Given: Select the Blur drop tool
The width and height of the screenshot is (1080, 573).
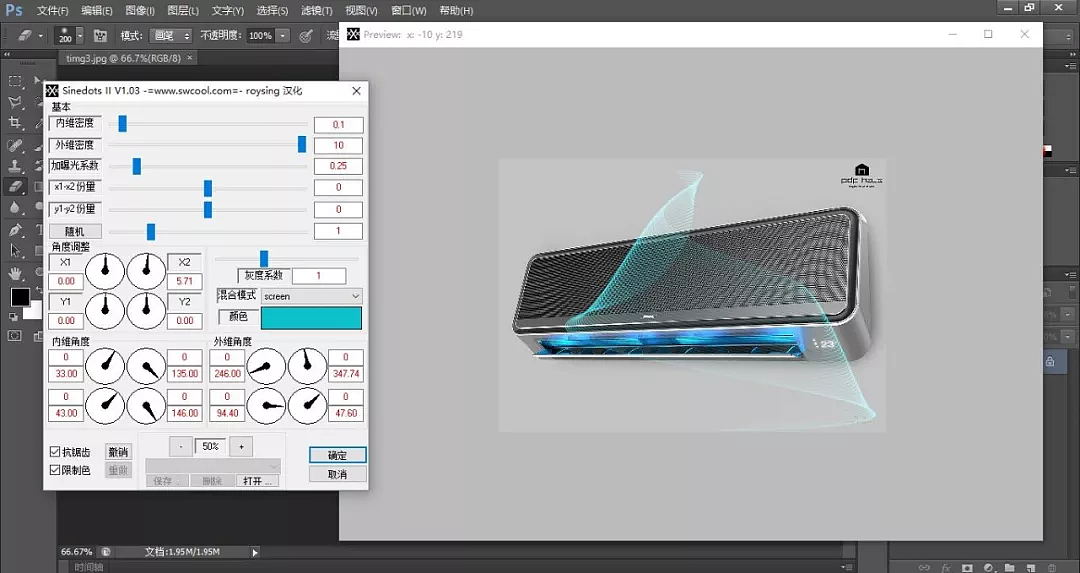Looking at the screenshot, I should (x=14, y=208).
